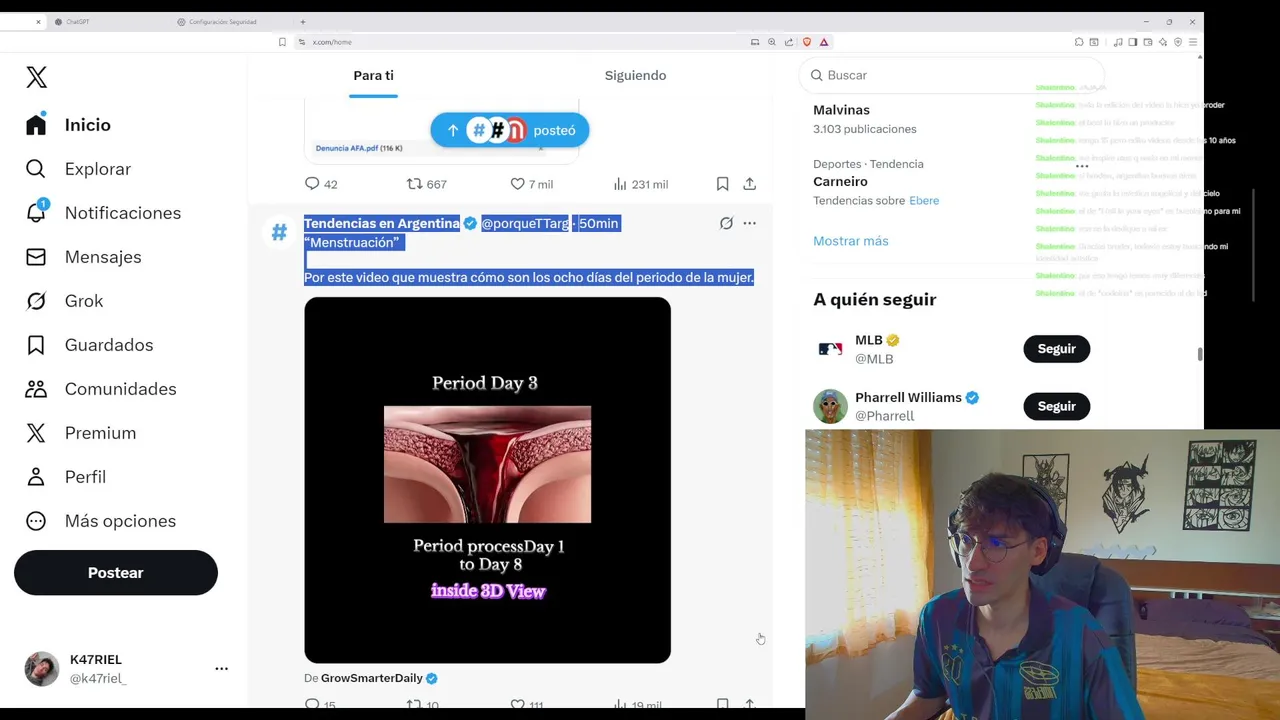Click the new posts 'posteó' pill
Viewport: 1280px width, 720px height.
tap(510, 130)
